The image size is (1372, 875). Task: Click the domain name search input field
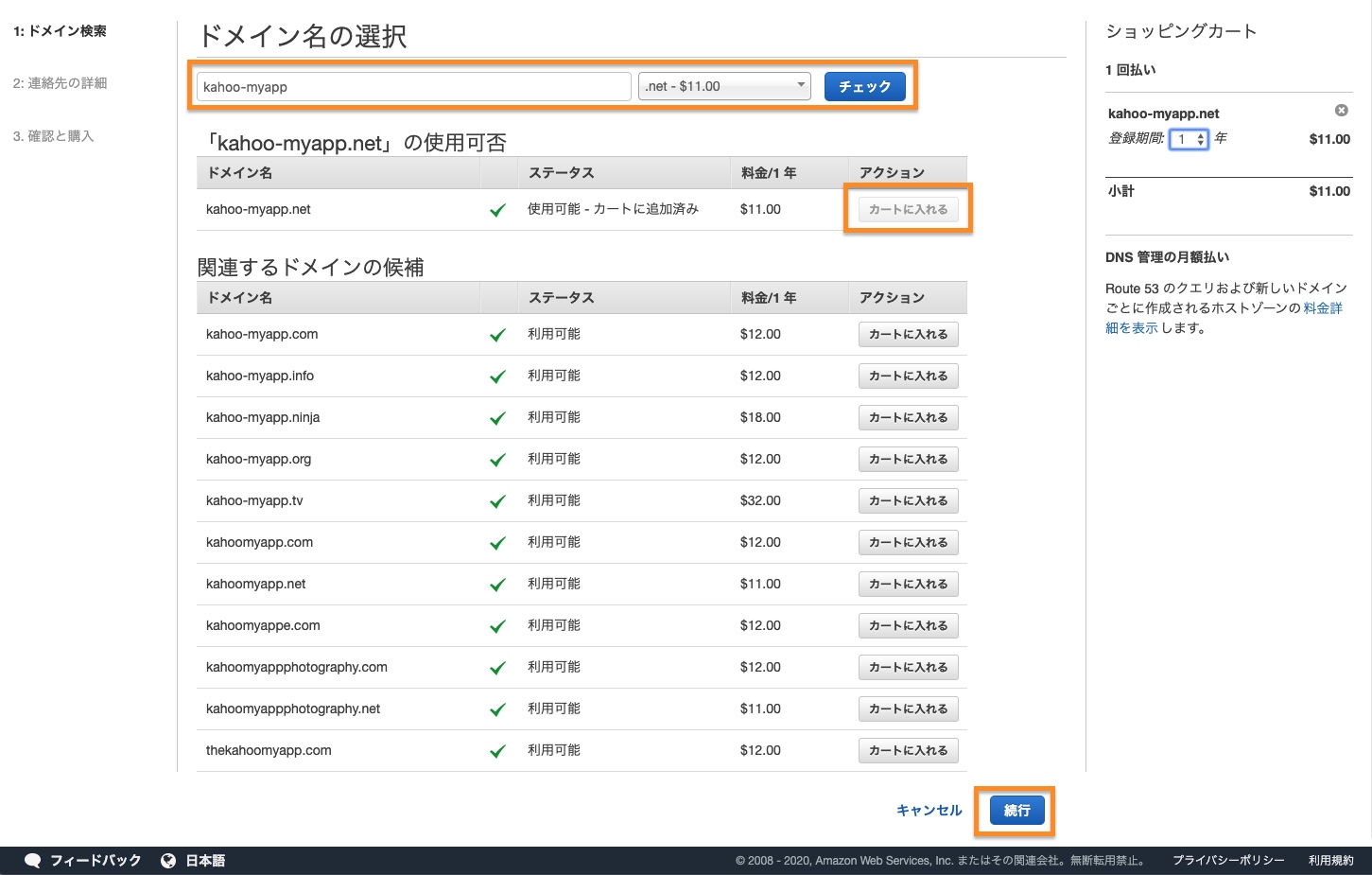pos(413,87)
